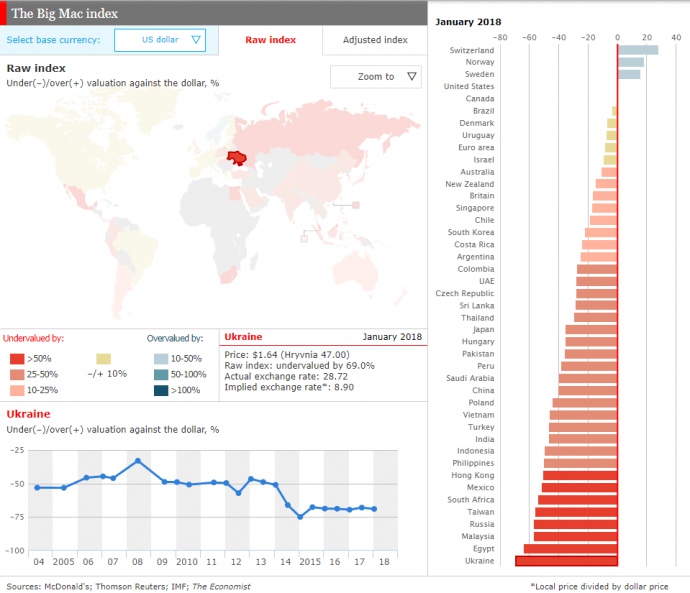The image size is (690, 593).
Task: Click the Egypt bar in the chart
Action: [x=570, y=549]
